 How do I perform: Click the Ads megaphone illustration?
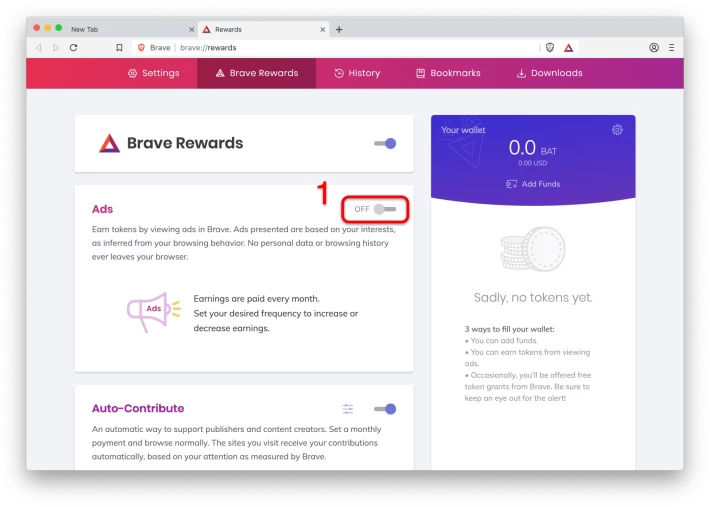click(x=154, y=312)
